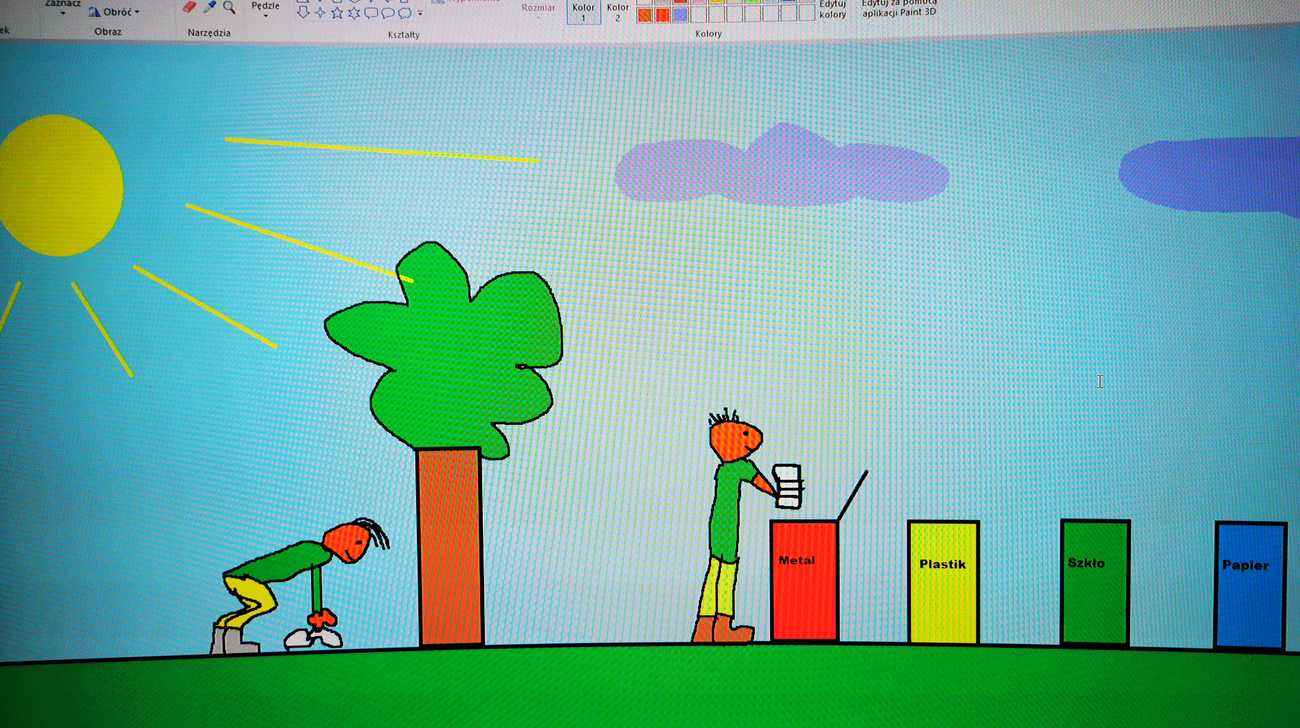The height and width of the screenshot is (728, 1300).
Task: Expand the shapes gallery list
Action: pos(420,13)
